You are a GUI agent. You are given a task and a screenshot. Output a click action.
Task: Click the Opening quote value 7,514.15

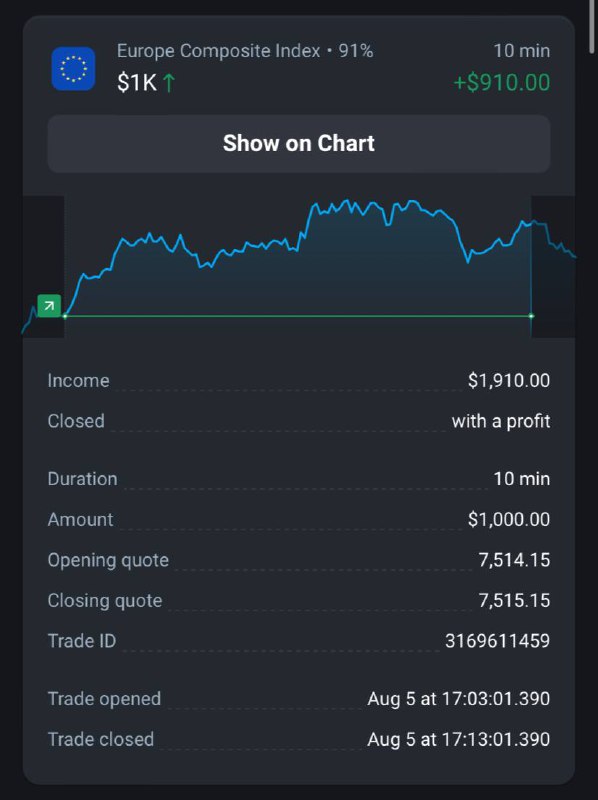[514, 560]
